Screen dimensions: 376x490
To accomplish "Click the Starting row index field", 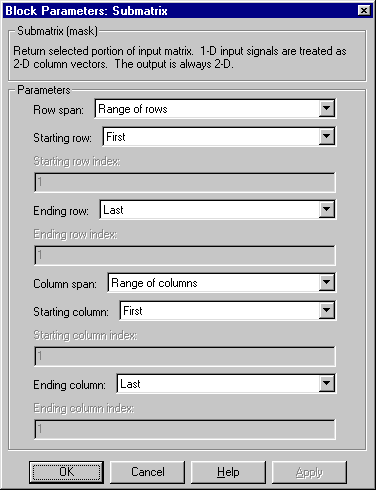I will pos(185,182).
